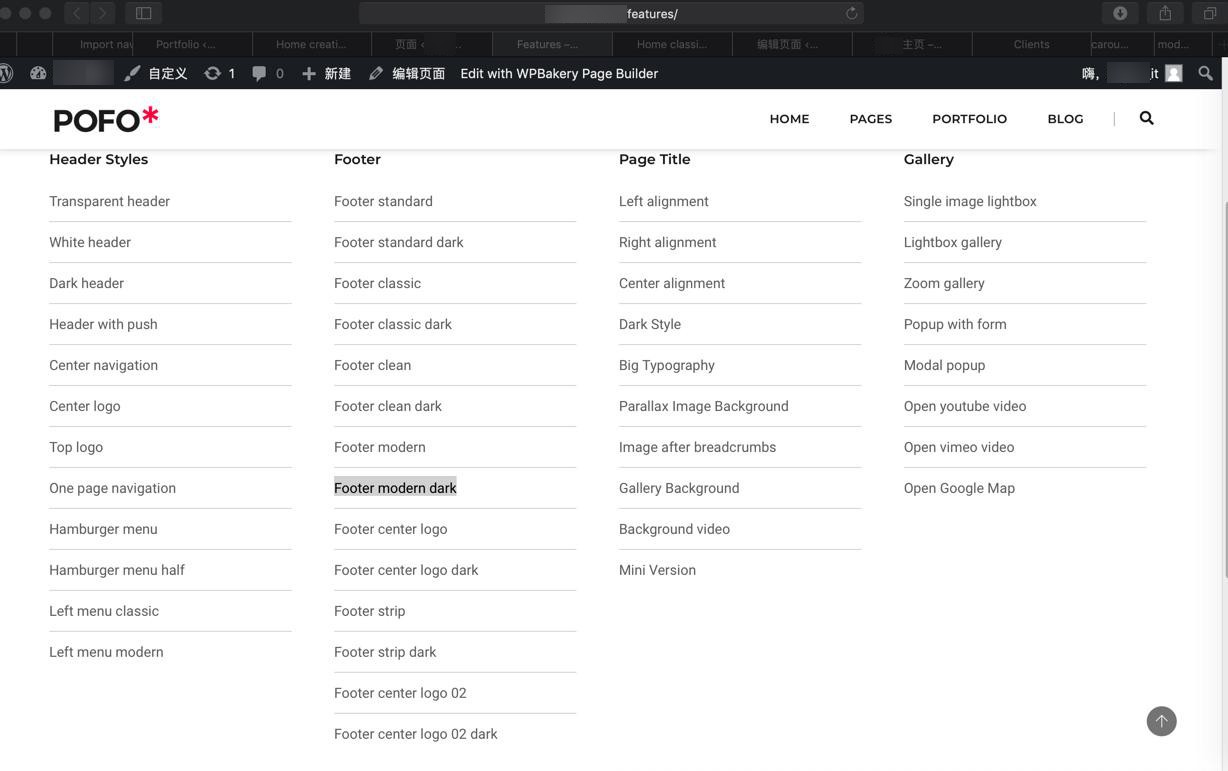The height and width of the screenshot is (771, 1228).
Task: Open the dashboard gauge icon
Action: 38,73
